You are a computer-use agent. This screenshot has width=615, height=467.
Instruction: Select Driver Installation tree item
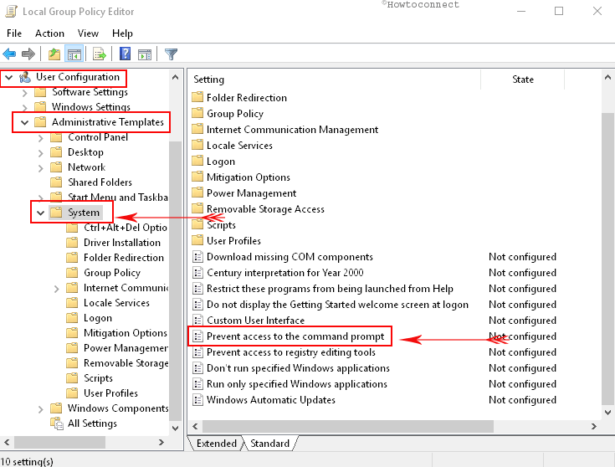(122, 243)
